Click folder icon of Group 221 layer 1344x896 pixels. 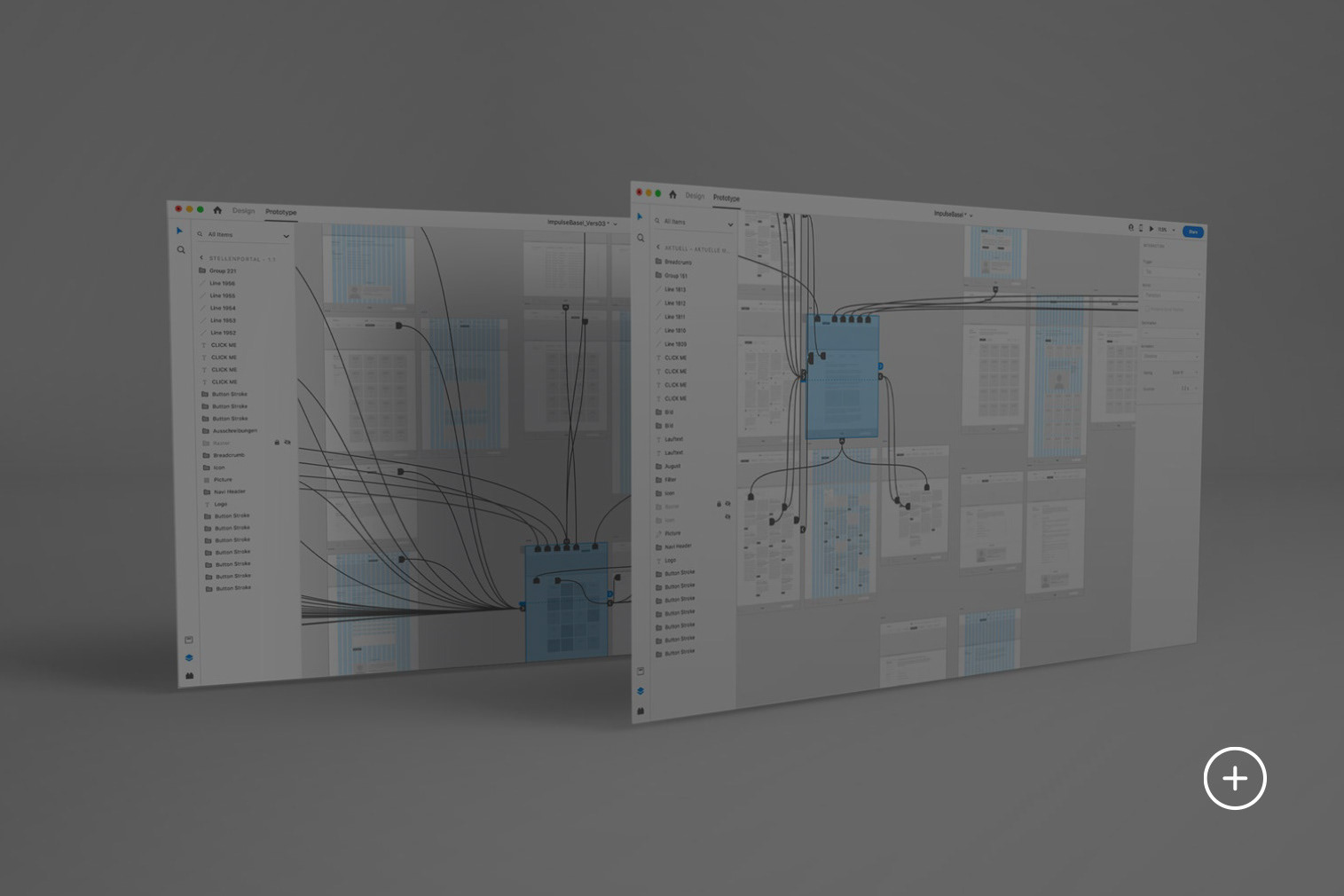point(202,271)
